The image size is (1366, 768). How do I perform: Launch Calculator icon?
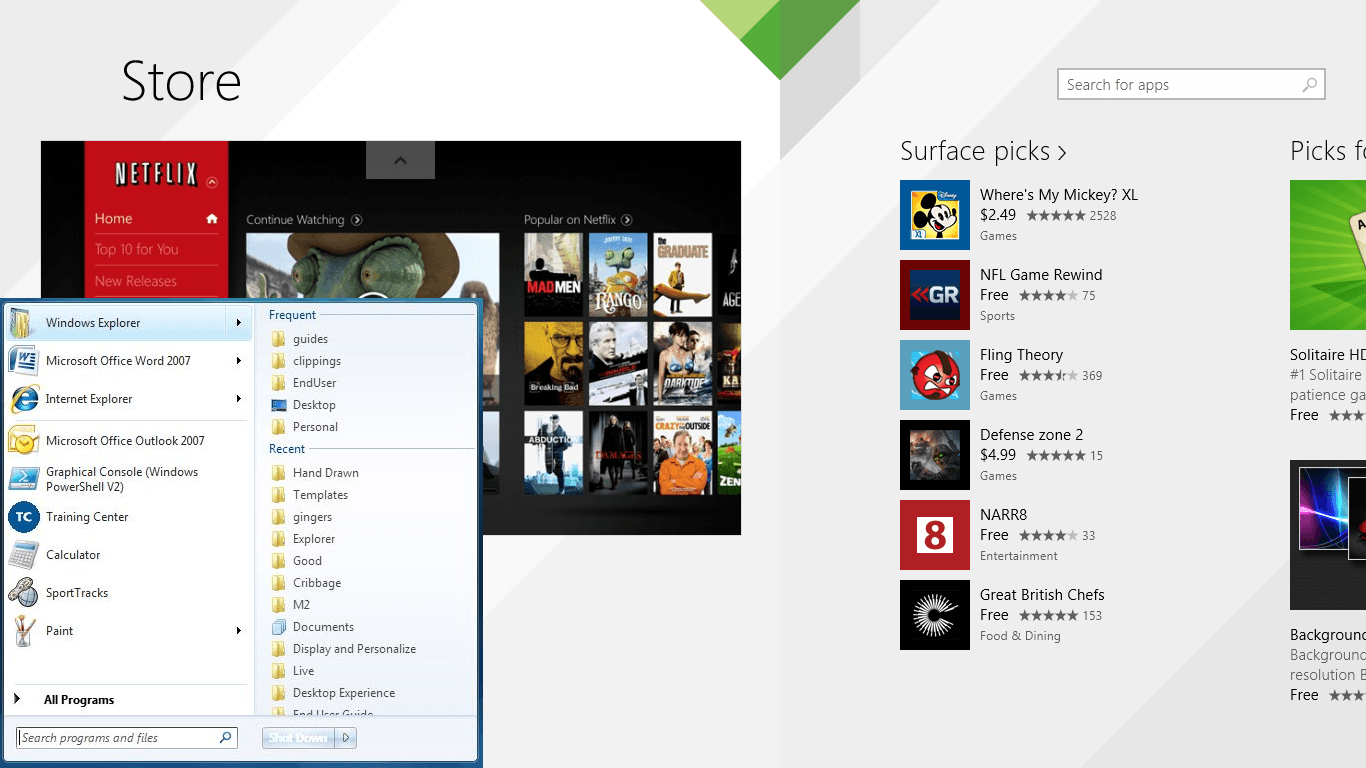24,555
